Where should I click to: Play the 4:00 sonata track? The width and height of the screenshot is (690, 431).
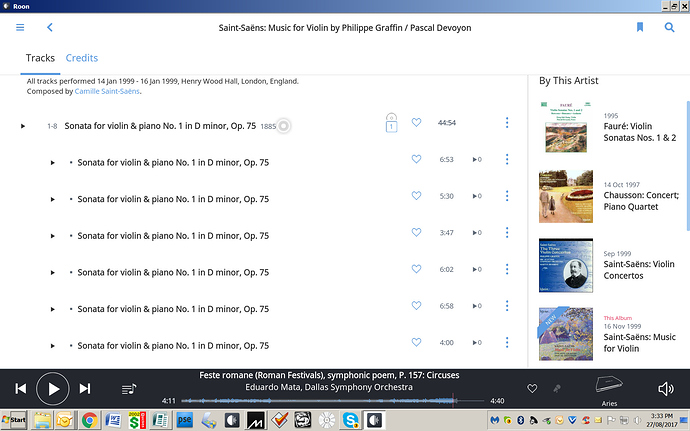click(x=52, y=346)
